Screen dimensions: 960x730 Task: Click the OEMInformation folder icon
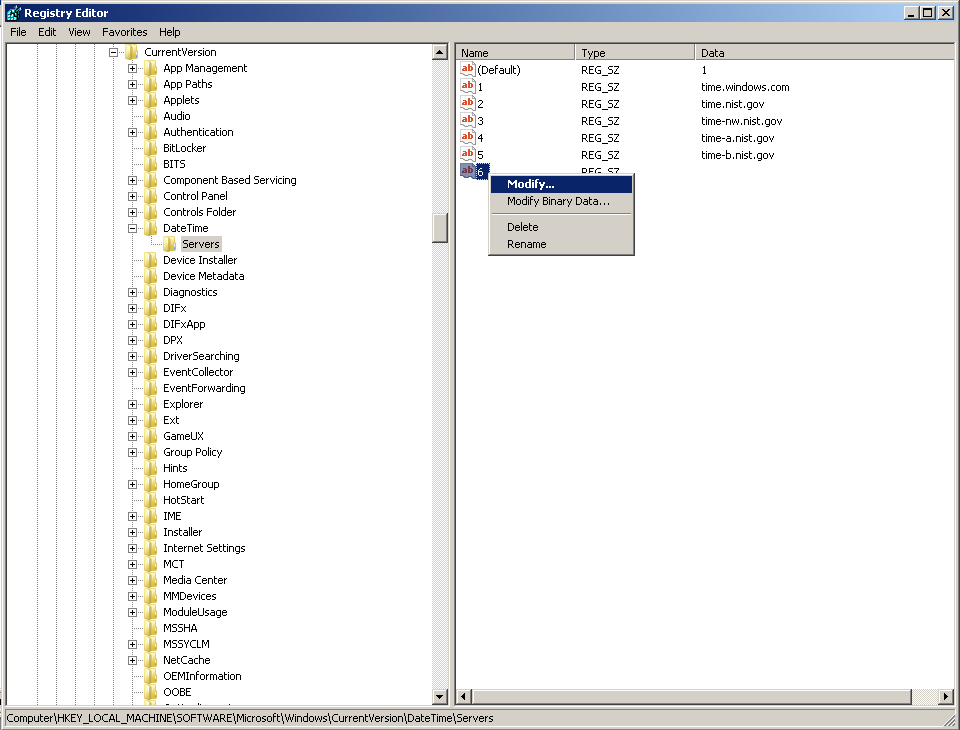pos(151,675)
